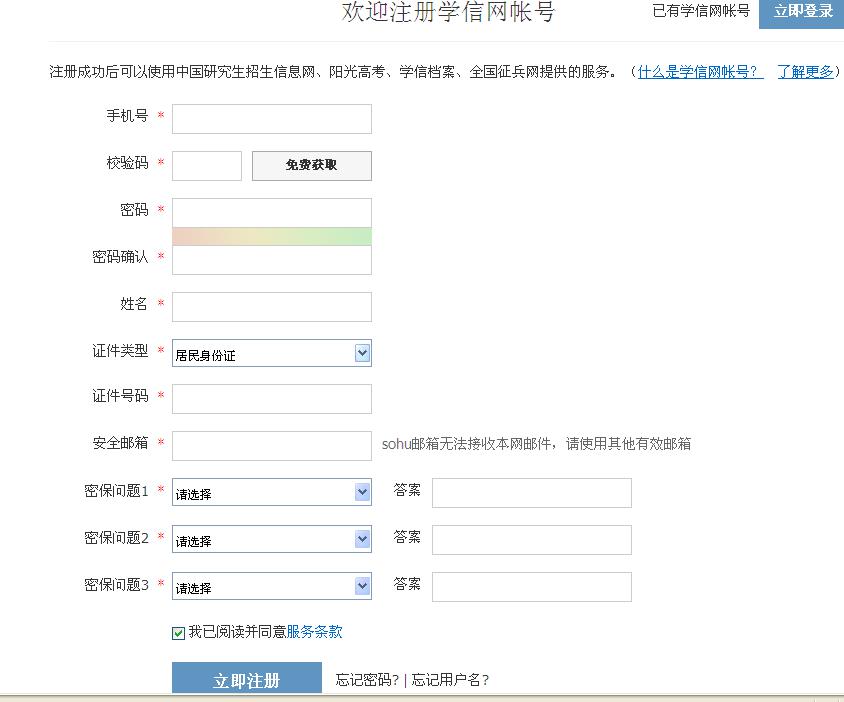Click the answer field for 密保问题3
Viewport: 844px width, 702px height.
pos(532,587)
